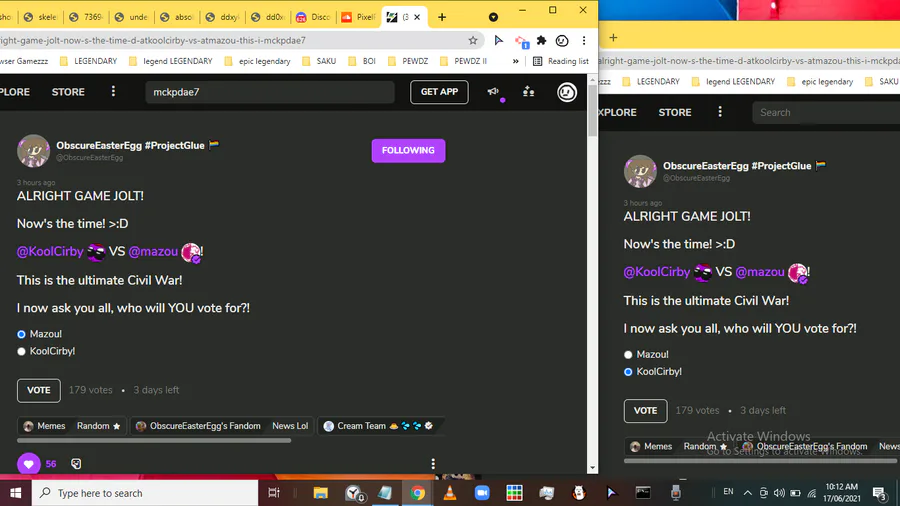Open the @KoolCirby mention in the left window
Screen dimensions: 900x506
pos(50,251)
